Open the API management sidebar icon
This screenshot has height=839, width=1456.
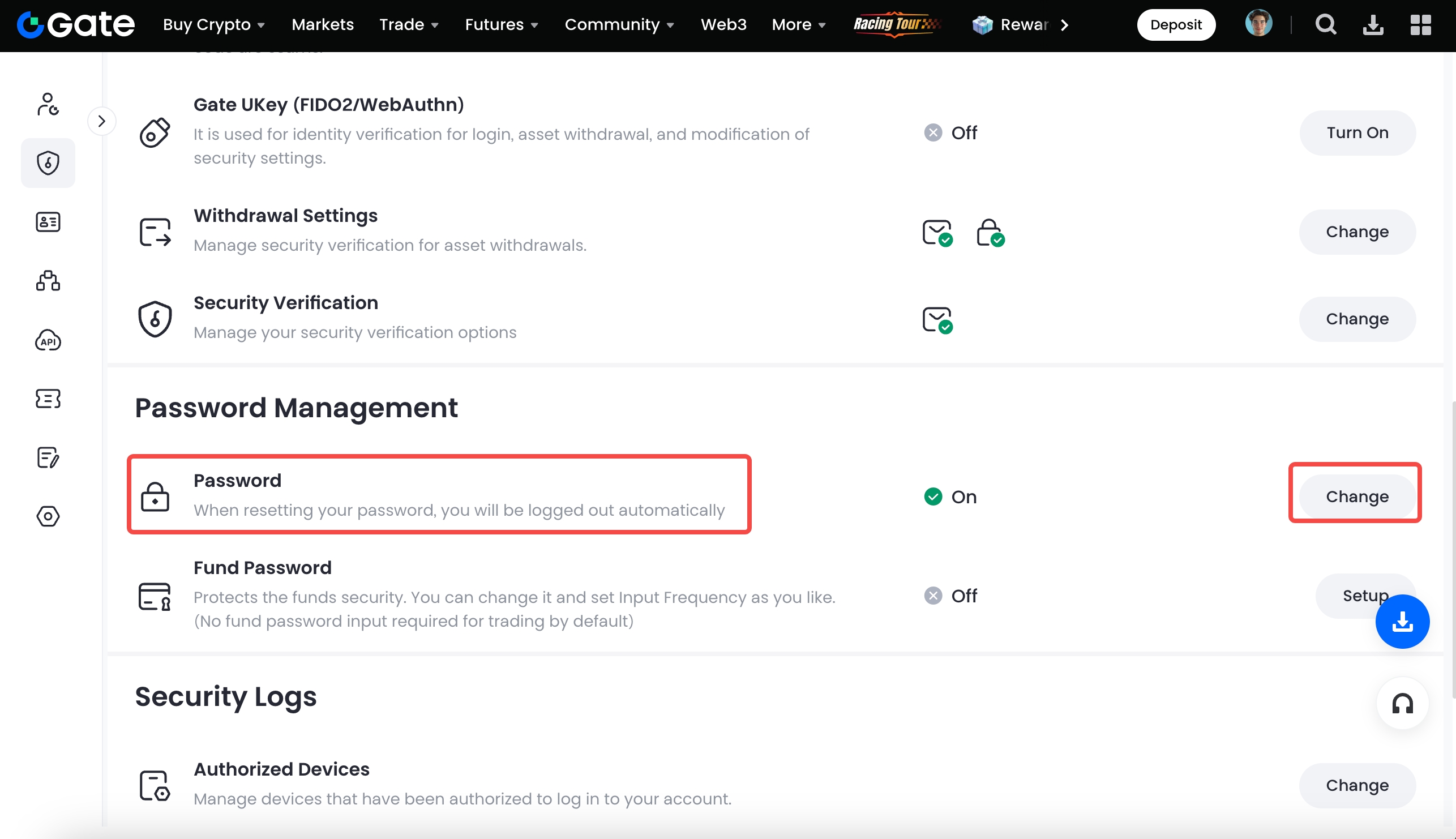pyautogui.click(x=48, y=341)
